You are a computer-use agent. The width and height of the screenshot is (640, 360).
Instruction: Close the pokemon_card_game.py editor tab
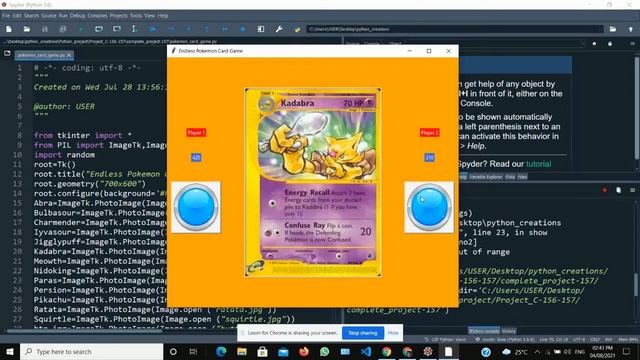coord(69,55)
